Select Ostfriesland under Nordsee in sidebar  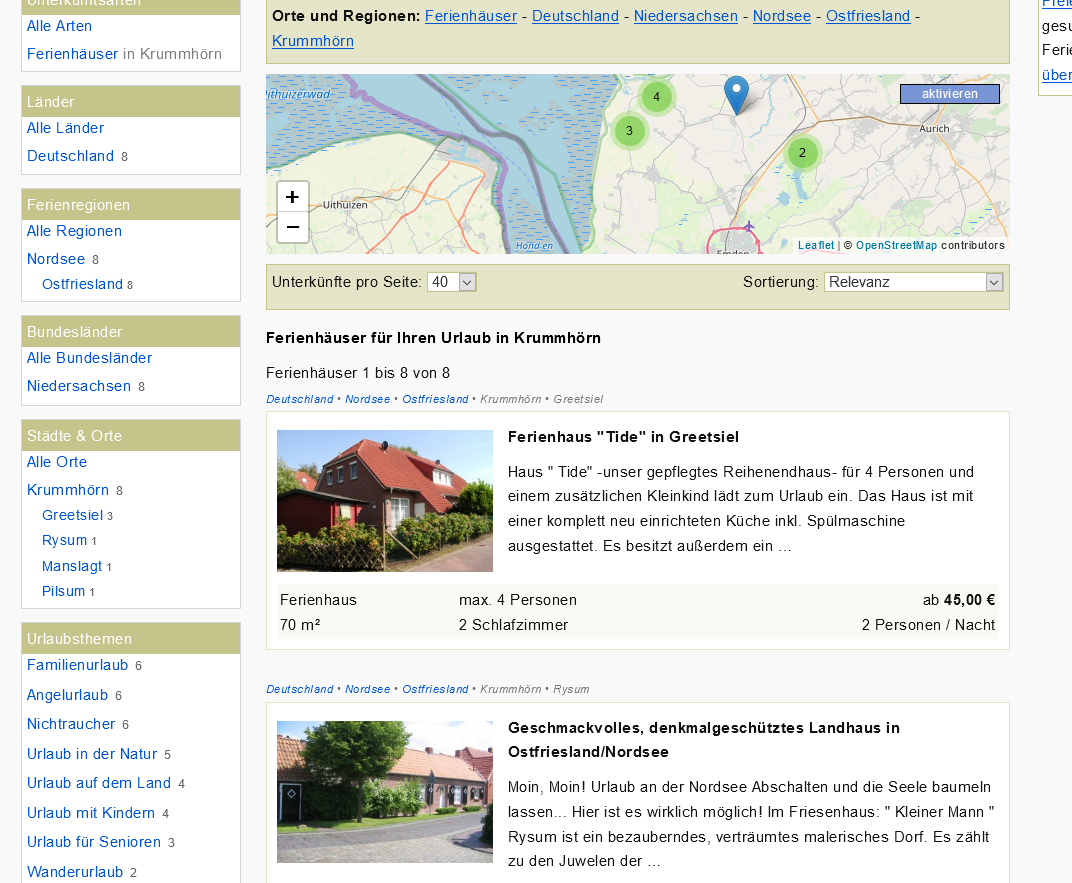point(82,284)
